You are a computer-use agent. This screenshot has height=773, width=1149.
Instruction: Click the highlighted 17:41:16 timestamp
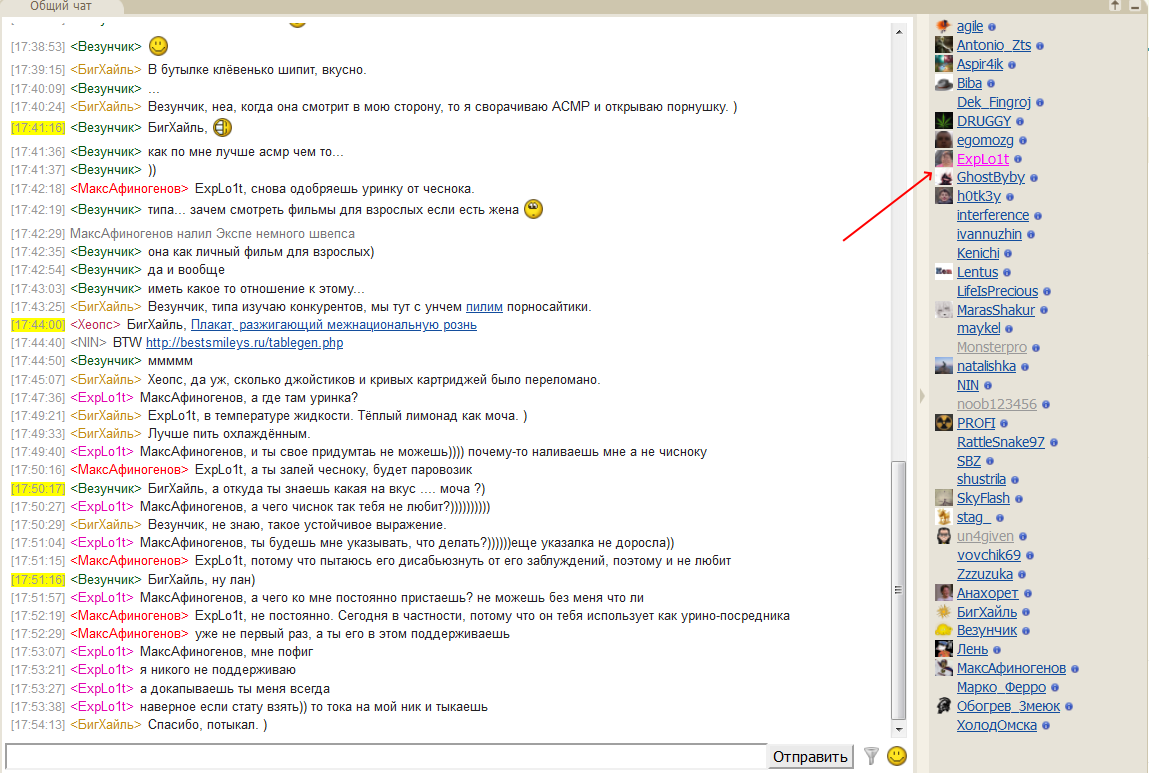pos(38,128)
